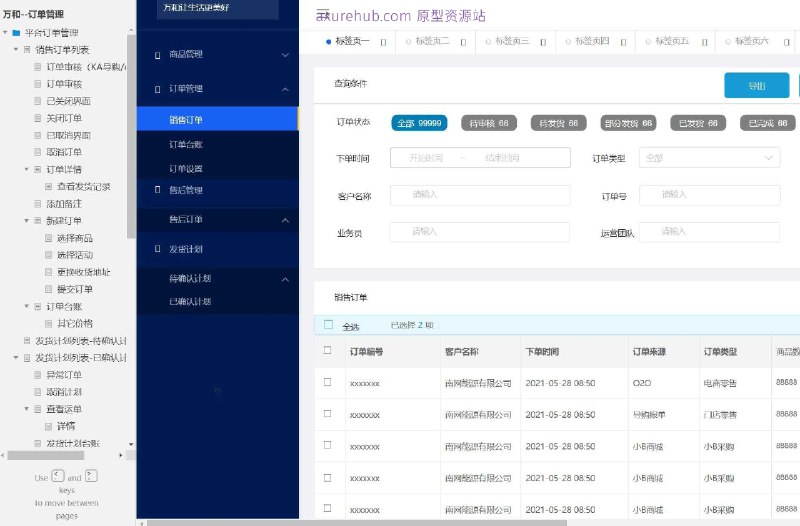
Task: Tick the 全选 checkbox
Action: point(328,324)
